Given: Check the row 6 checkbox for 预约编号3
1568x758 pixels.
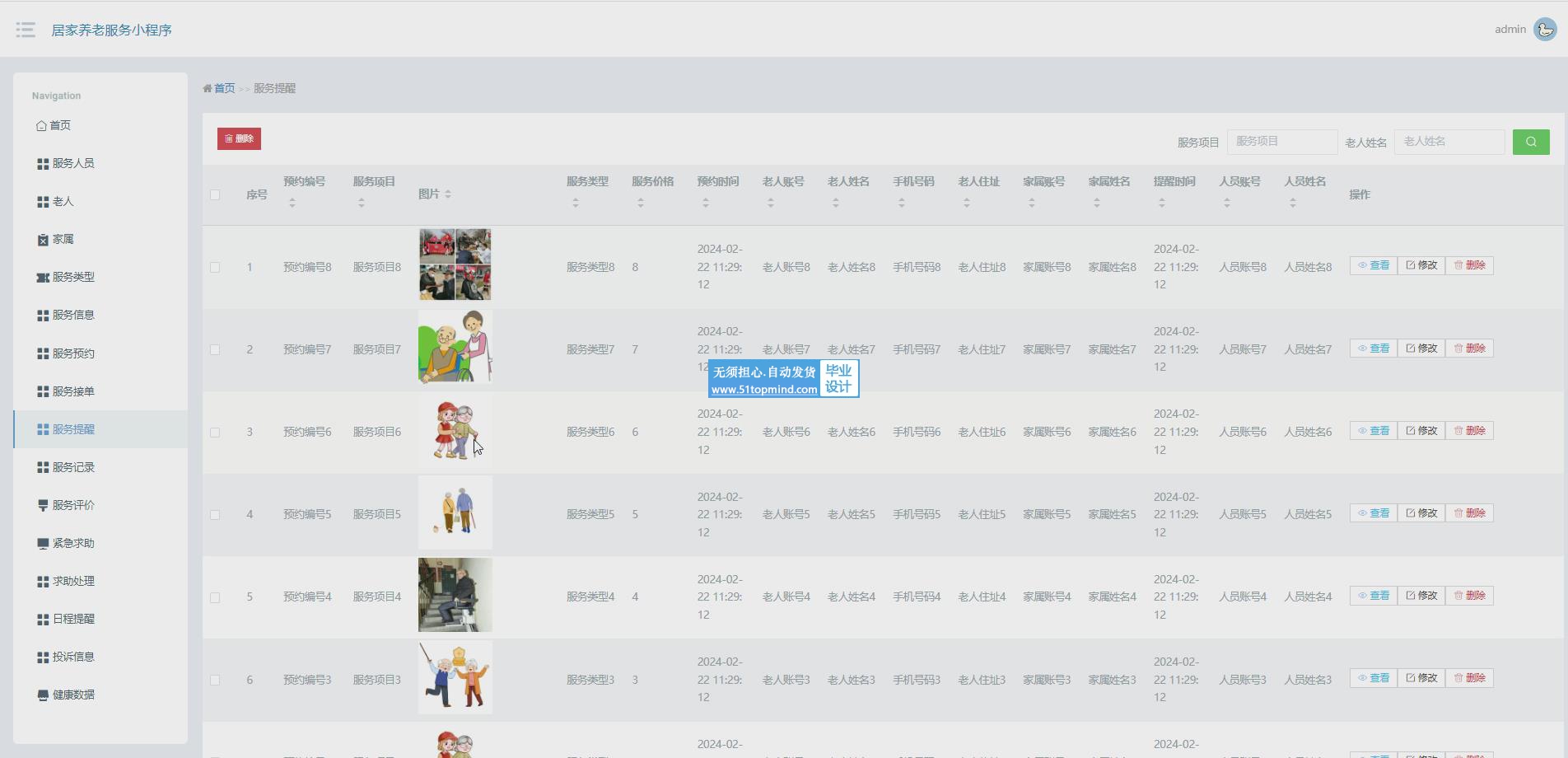Looking at the screenshot, I should click(x=215, y=681).
